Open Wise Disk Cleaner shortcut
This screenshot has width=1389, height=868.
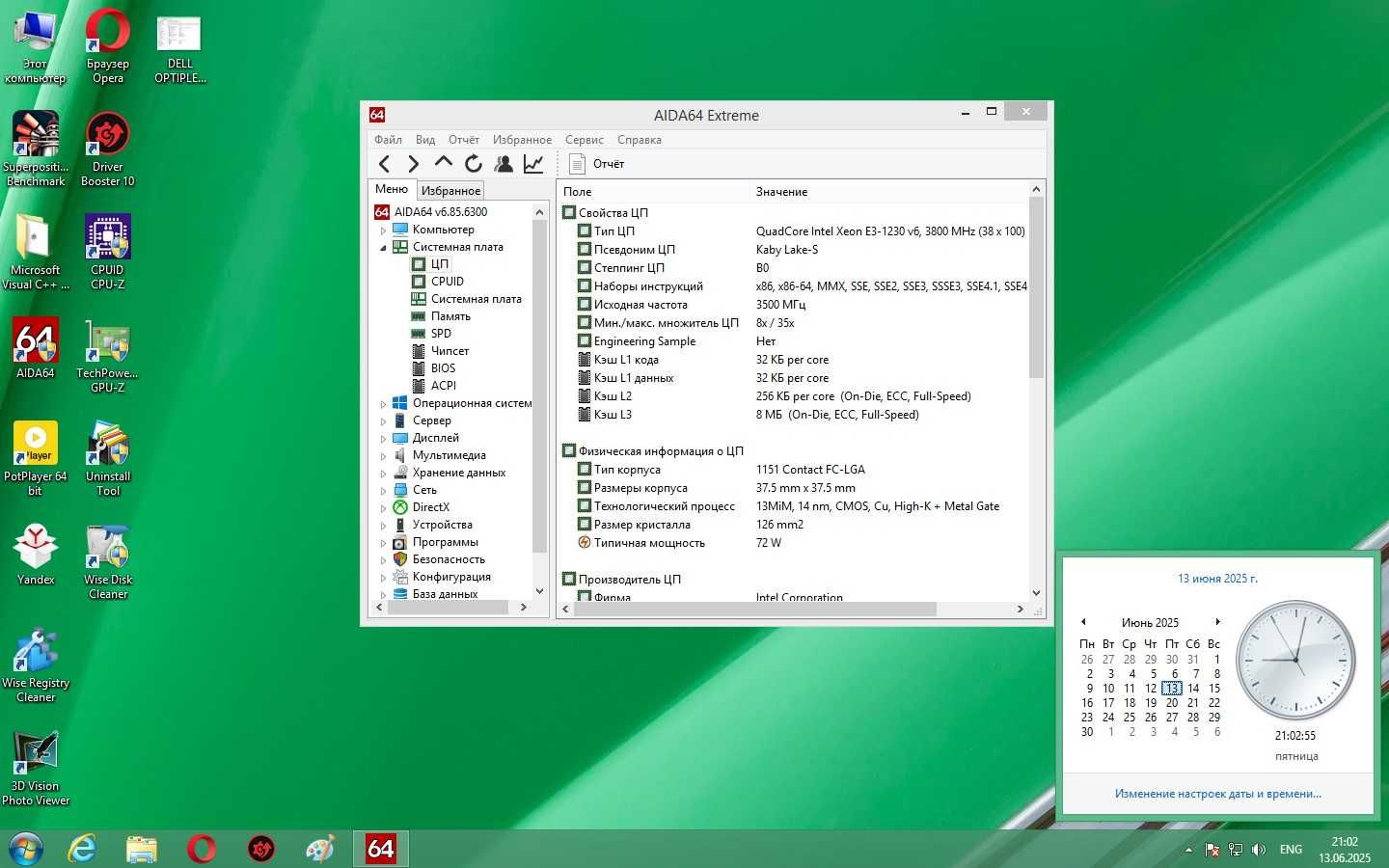click(x=108, y=562)
